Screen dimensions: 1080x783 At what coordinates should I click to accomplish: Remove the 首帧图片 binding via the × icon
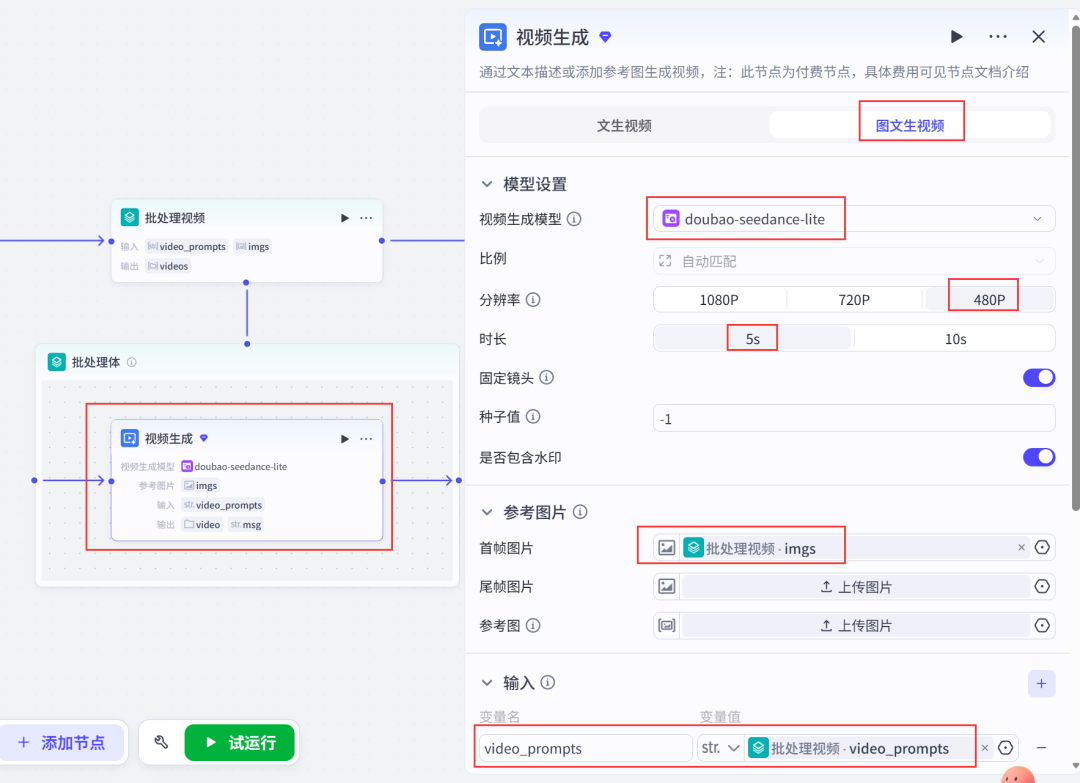1020,547
